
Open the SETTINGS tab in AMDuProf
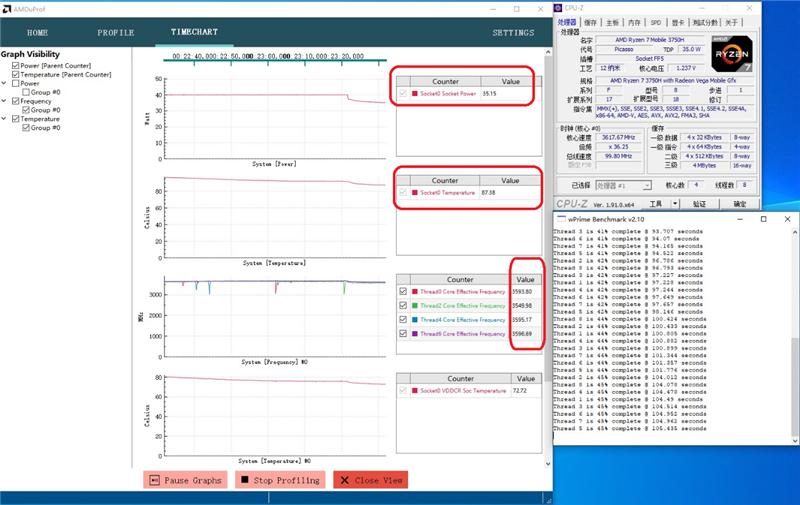click(513, 33)
